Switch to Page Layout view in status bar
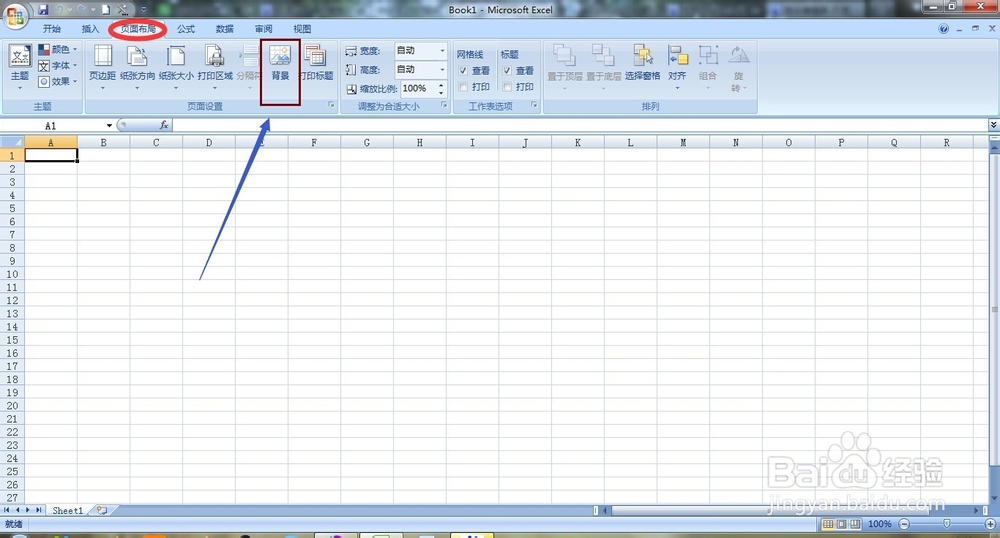The width and height of the screenshot is (1000, 538). (841, 524)
